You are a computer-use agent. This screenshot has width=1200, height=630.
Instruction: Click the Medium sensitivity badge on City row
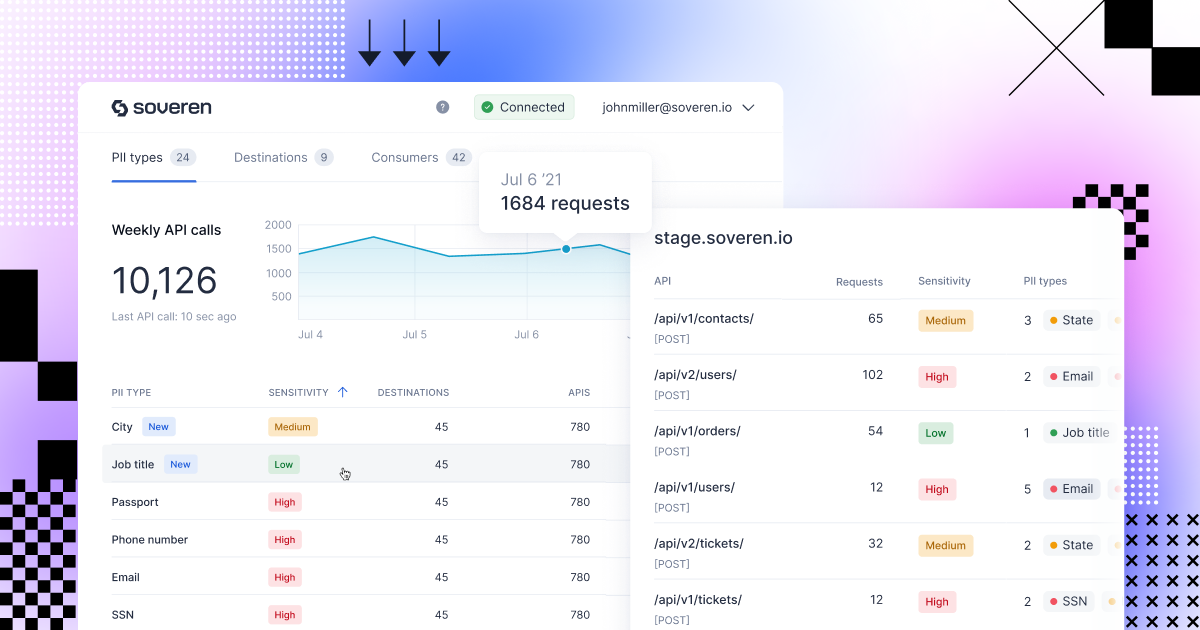pos(292,426)
